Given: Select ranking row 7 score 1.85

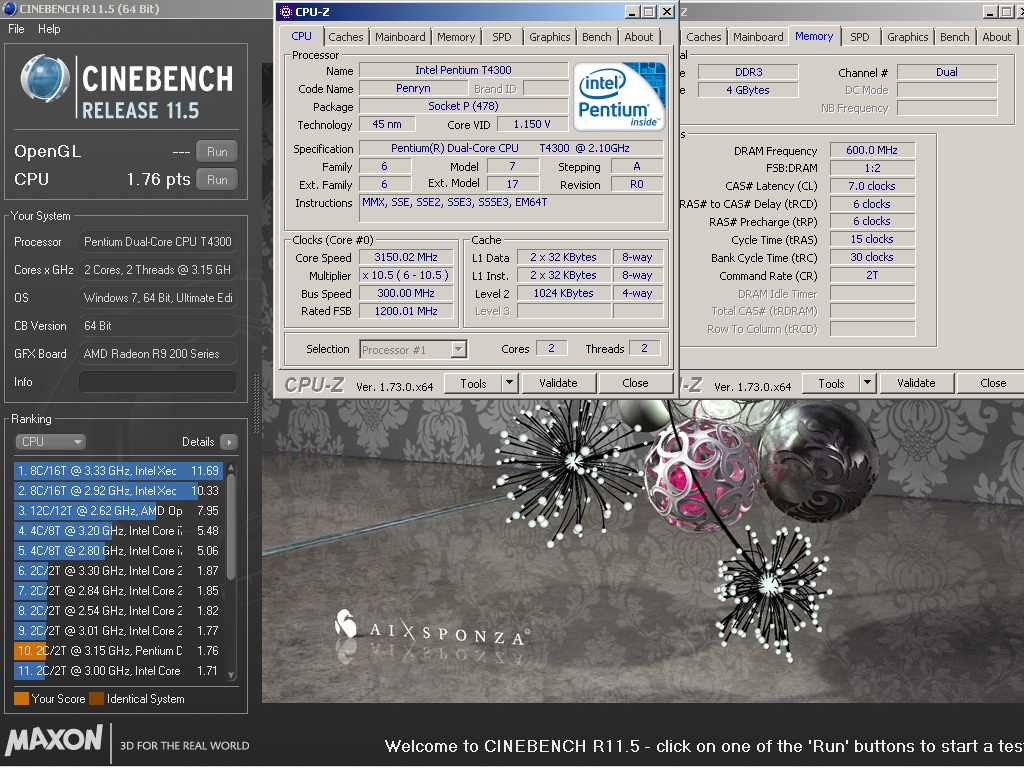Looking at the screenshot, I should coord(118,591).
